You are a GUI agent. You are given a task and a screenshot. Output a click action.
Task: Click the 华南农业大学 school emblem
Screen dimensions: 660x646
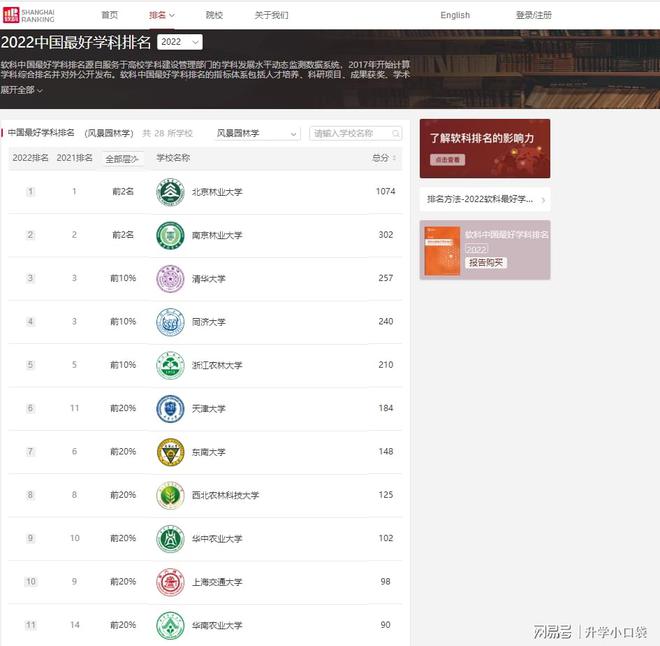(170, 625)
